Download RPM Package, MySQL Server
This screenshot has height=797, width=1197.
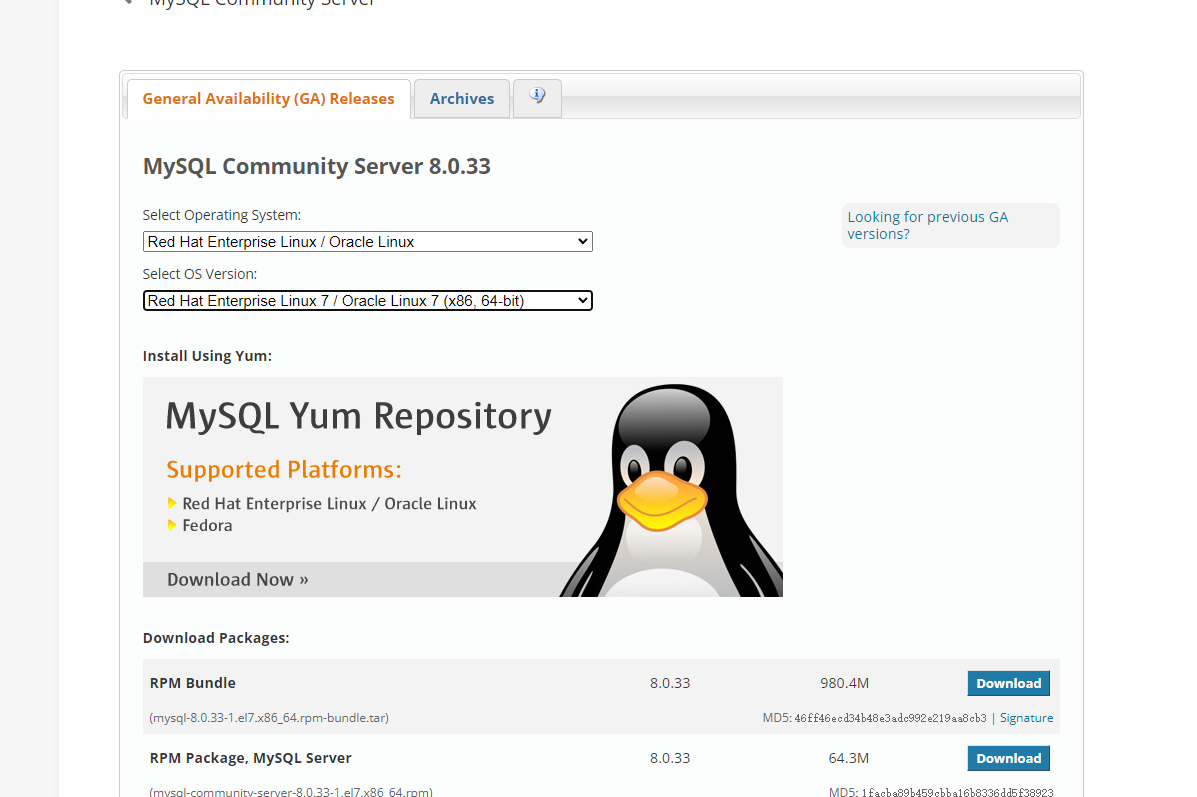(1008, 758)
